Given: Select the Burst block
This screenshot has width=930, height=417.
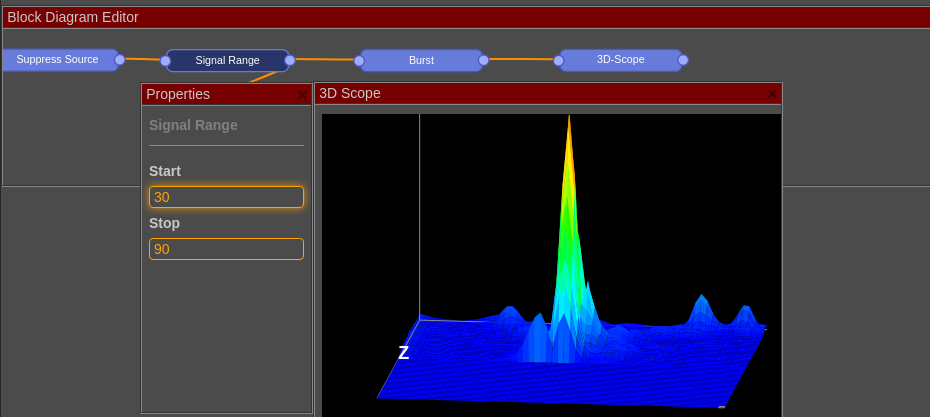Looking at the screenshot, I should click(x=421, y=61).
